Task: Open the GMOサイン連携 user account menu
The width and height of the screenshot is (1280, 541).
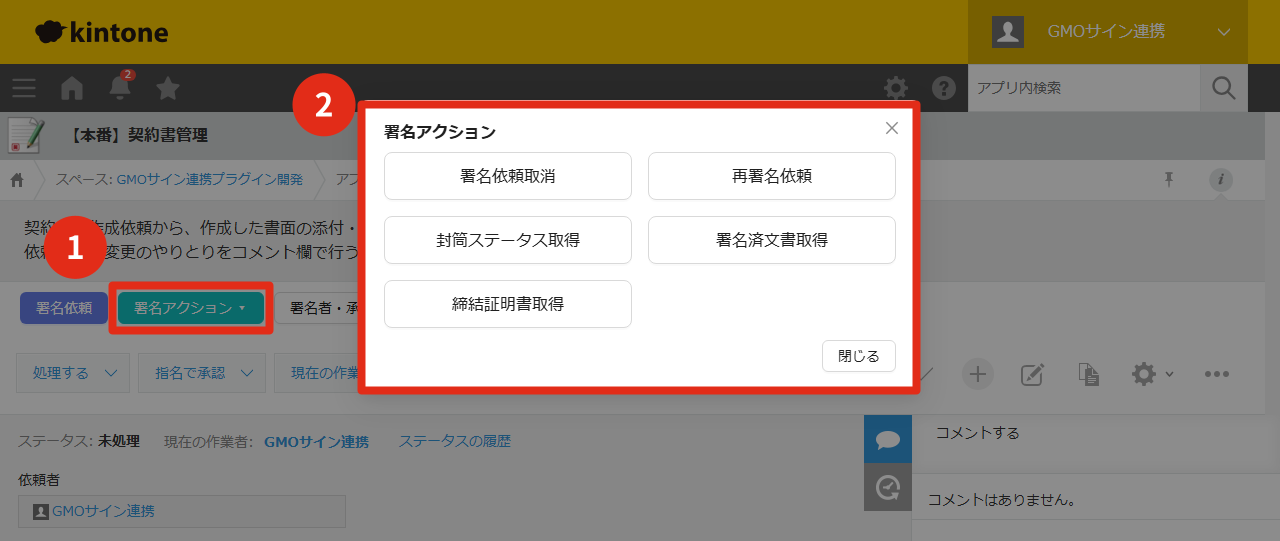Action: click(x=1108, y=32)
